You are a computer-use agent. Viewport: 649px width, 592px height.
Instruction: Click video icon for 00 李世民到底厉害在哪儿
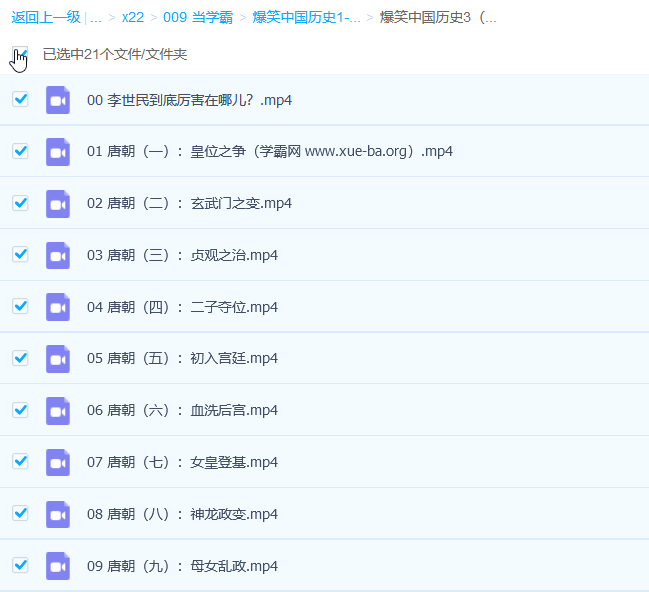tap(58, 100)
